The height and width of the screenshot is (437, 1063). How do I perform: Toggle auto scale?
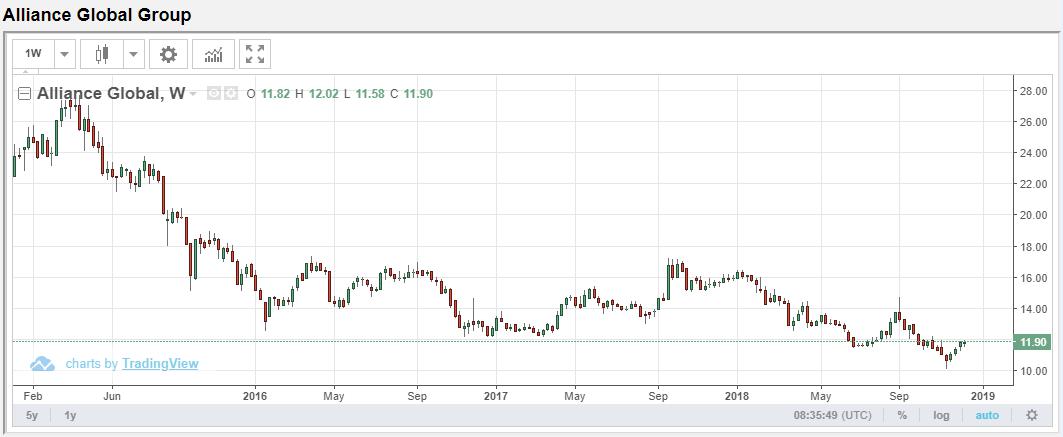click(987, 415)
